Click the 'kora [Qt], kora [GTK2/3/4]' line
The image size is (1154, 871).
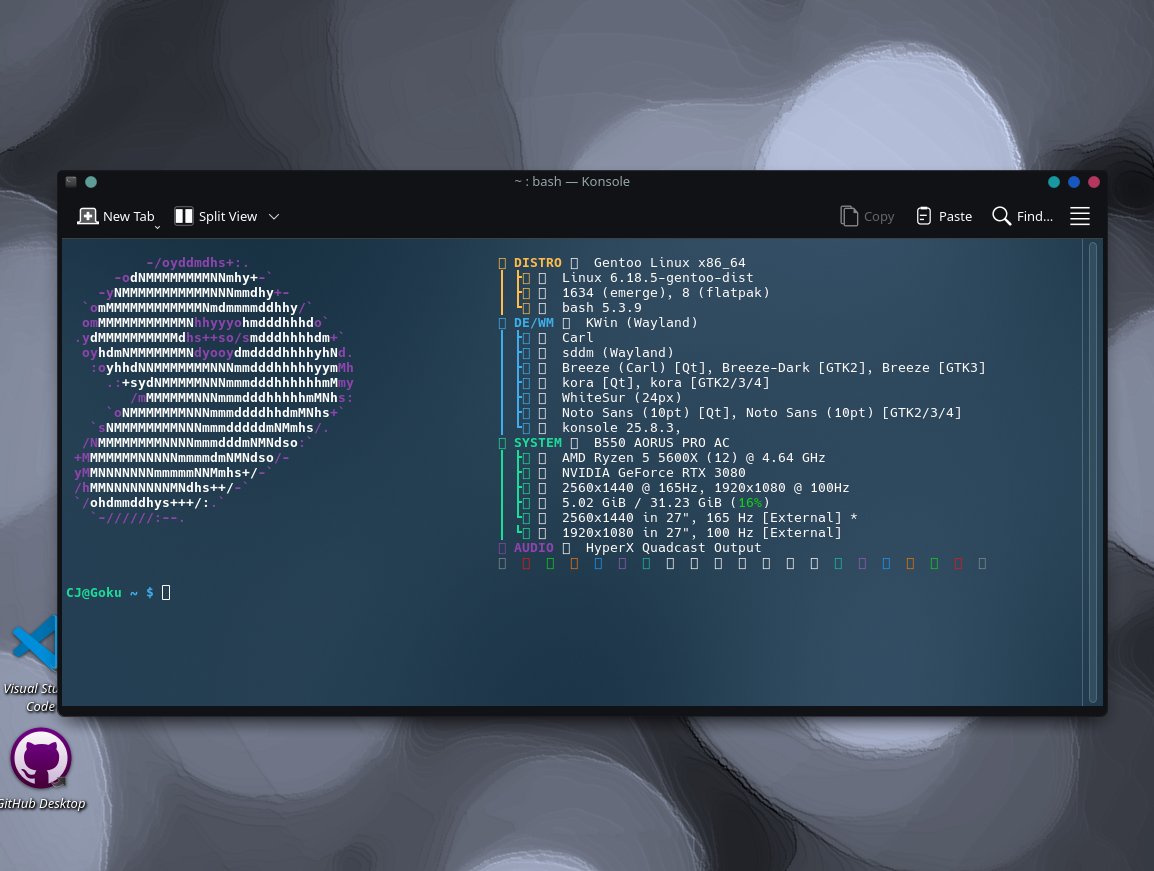coord(665,383)
